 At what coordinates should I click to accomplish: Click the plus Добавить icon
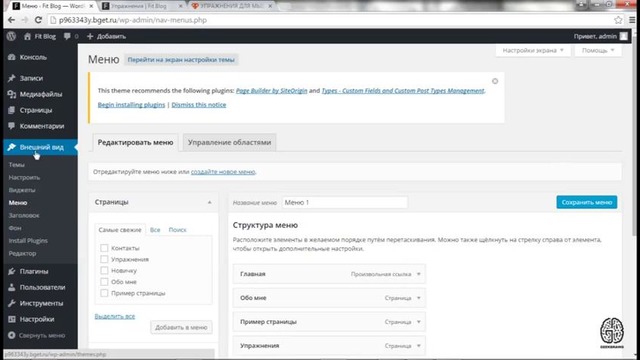(x=90, y=36)
